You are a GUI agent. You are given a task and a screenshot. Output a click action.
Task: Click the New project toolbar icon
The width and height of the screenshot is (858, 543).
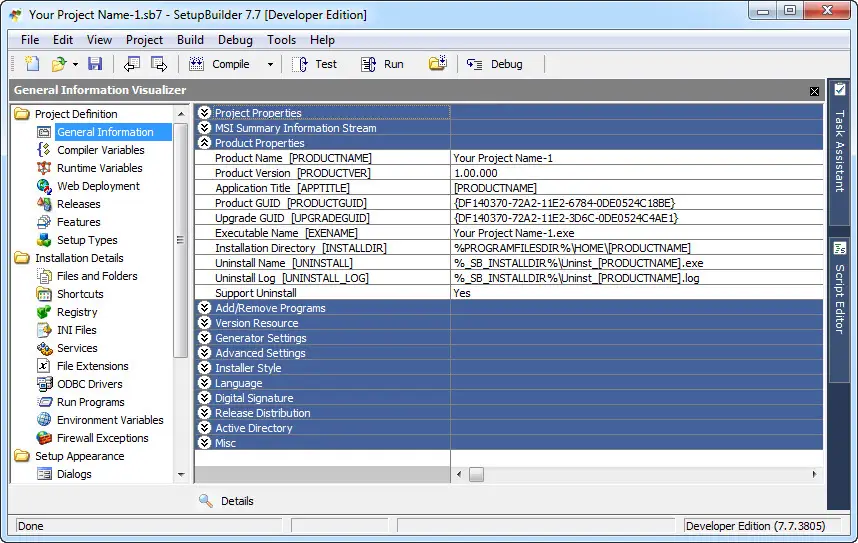32,64
